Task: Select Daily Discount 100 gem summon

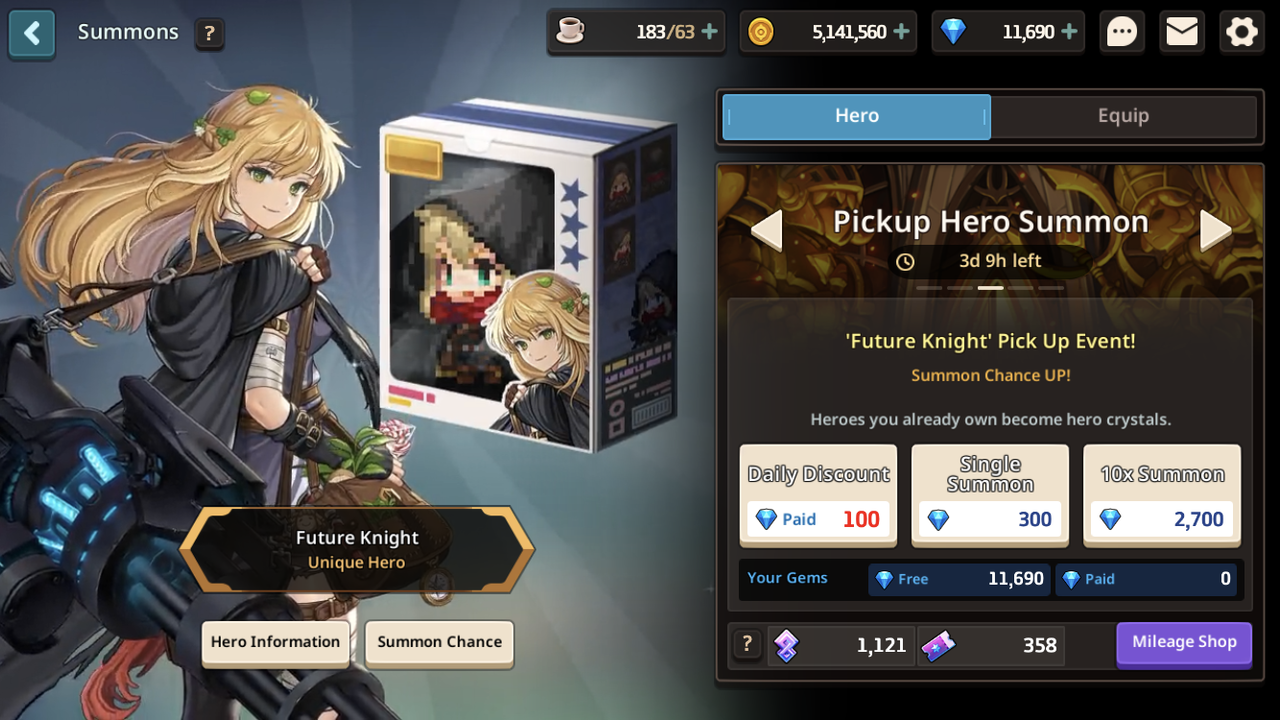Action: [x=819, y=495]
